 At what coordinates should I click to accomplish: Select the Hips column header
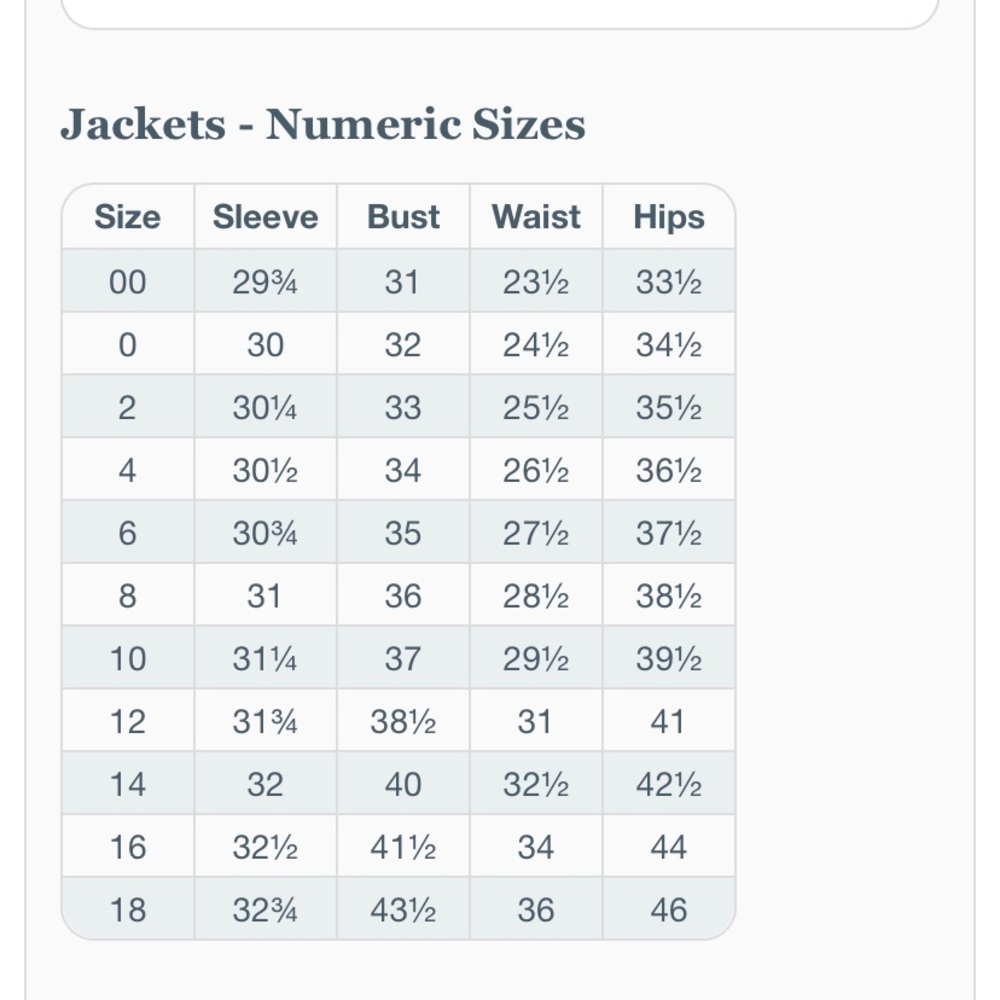(668, 217)
